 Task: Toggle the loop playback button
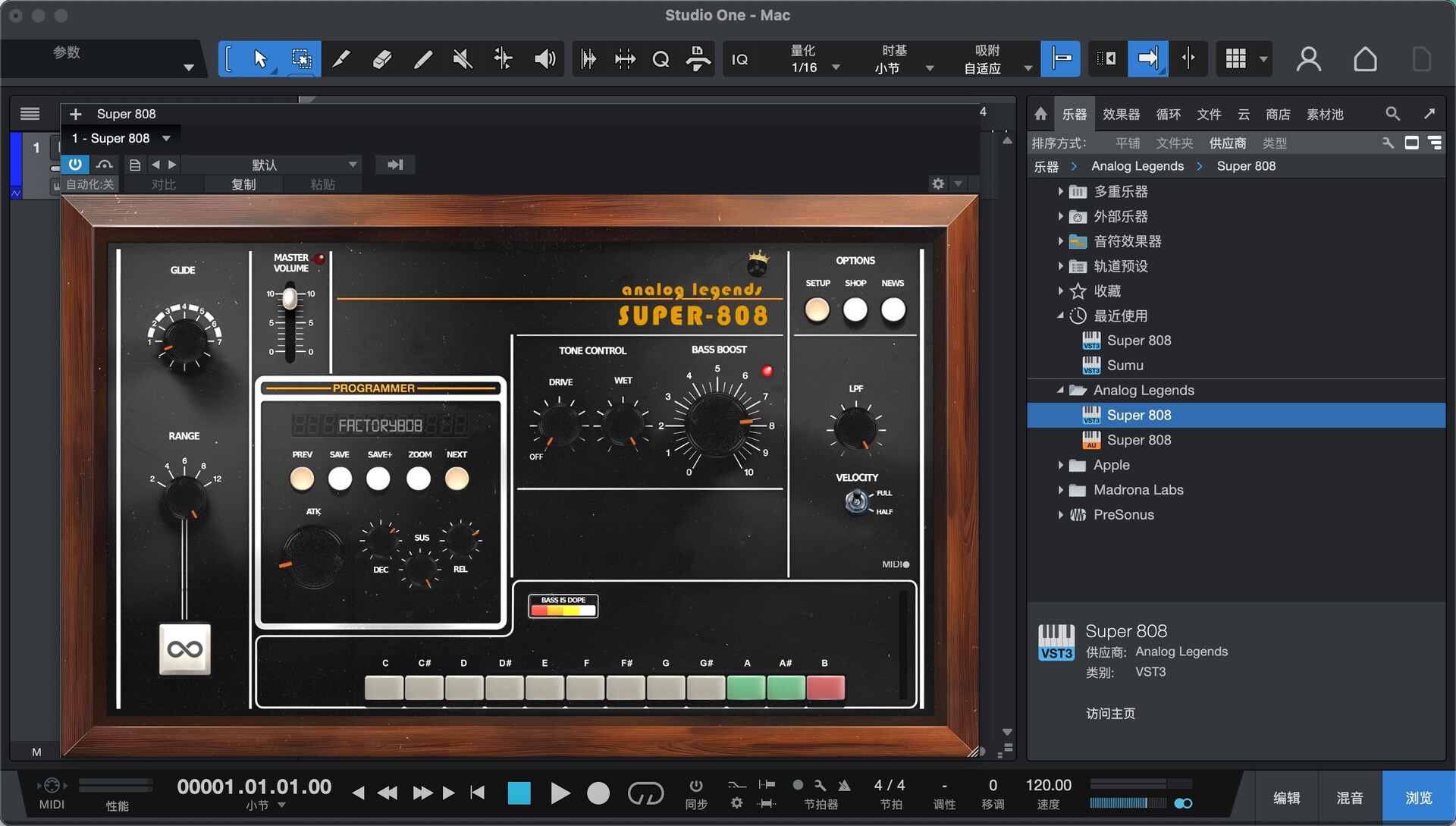(645, 793)
